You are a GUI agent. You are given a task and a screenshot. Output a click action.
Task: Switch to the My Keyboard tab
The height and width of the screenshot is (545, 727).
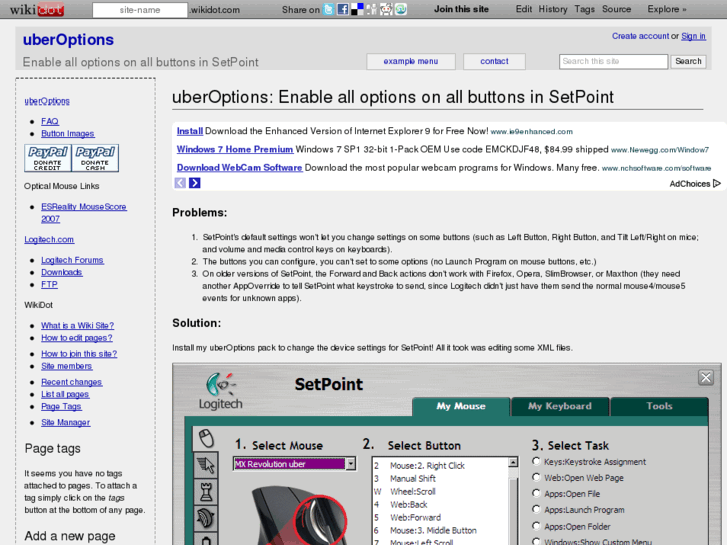pyautogui.click(x=559, y=406)
